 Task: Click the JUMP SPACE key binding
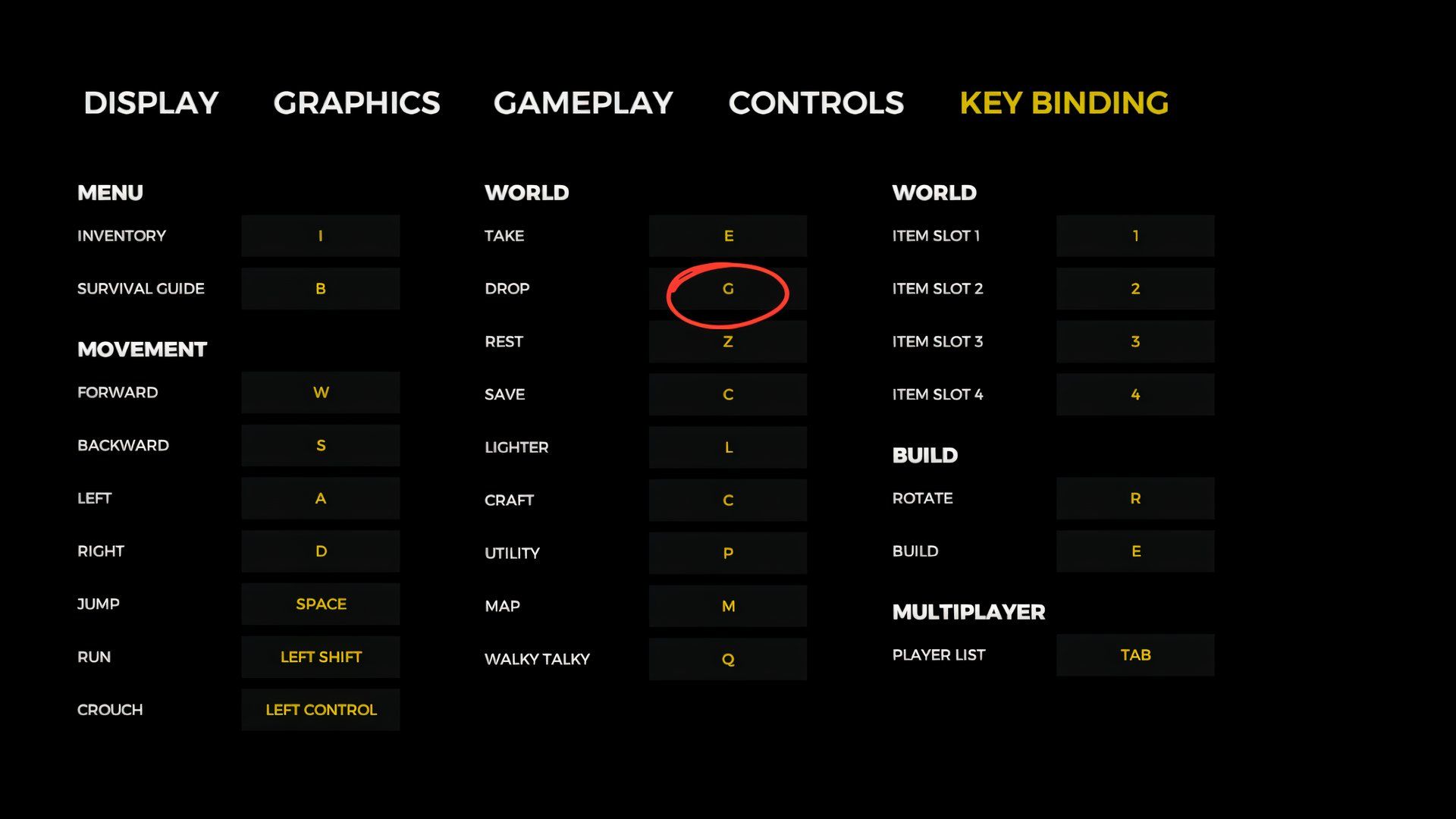320,604
